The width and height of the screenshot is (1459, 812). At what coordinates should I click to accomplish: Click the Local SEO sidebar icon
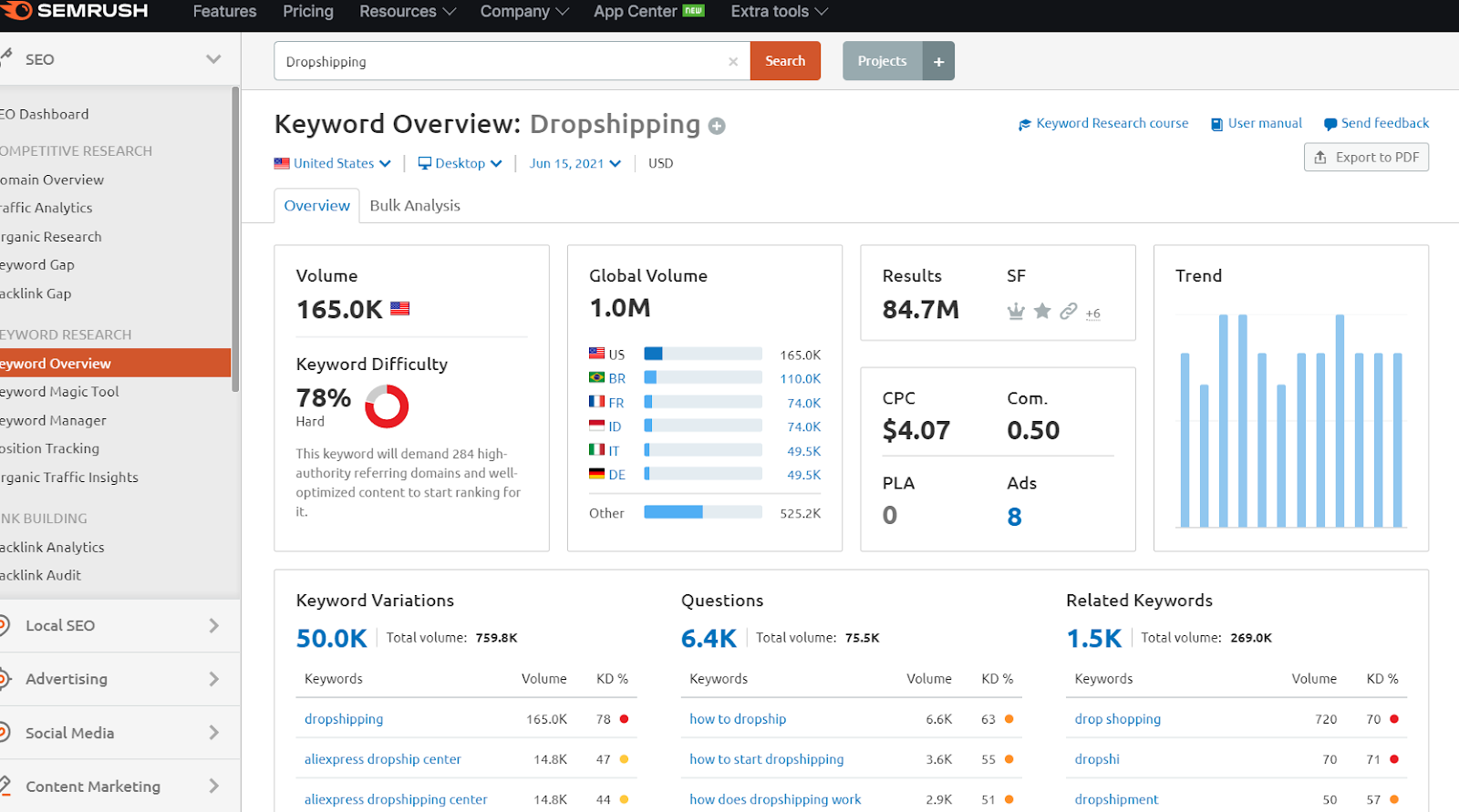3,625
